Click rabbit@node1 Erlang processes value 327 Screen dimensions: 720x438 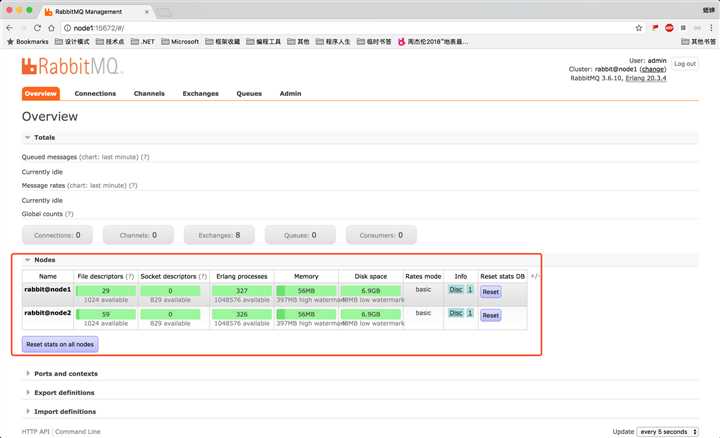coord(242,291)
